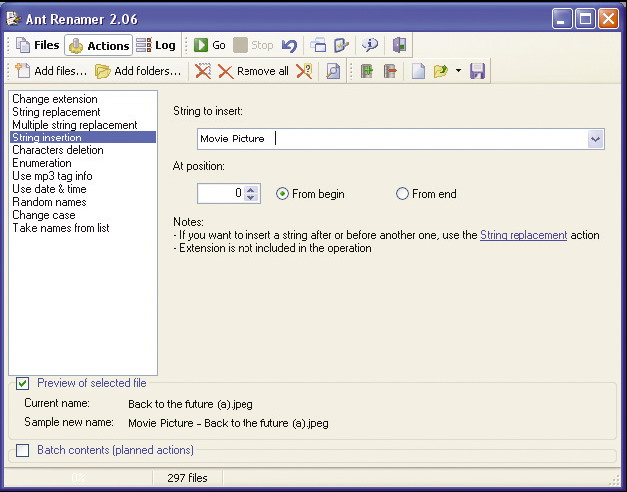This screenshot has width=627, height=492.
Task: Click the floppy disk save batch icon
Action: point(477,71)
